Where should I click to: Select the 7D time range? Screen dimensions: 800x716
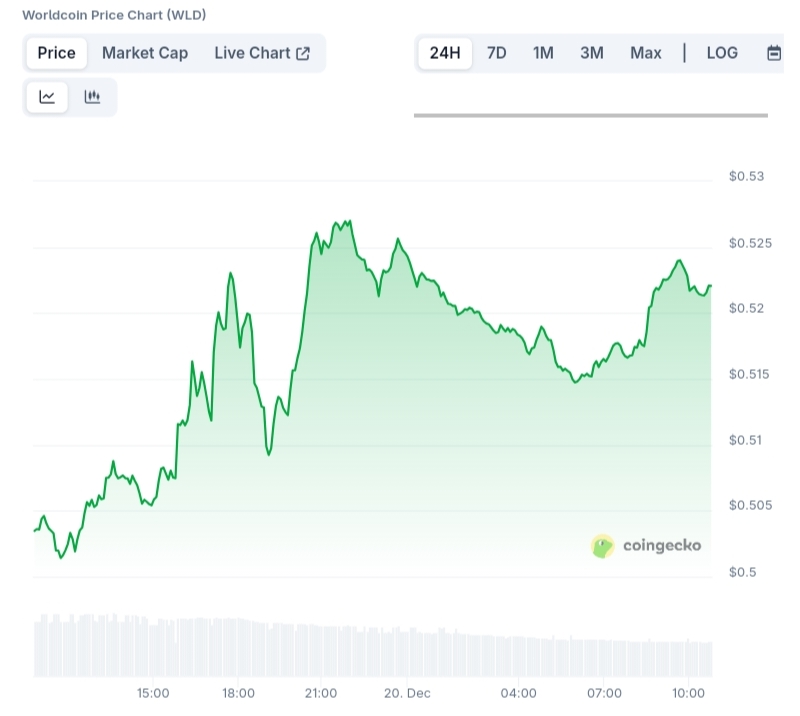coord(496,53)
